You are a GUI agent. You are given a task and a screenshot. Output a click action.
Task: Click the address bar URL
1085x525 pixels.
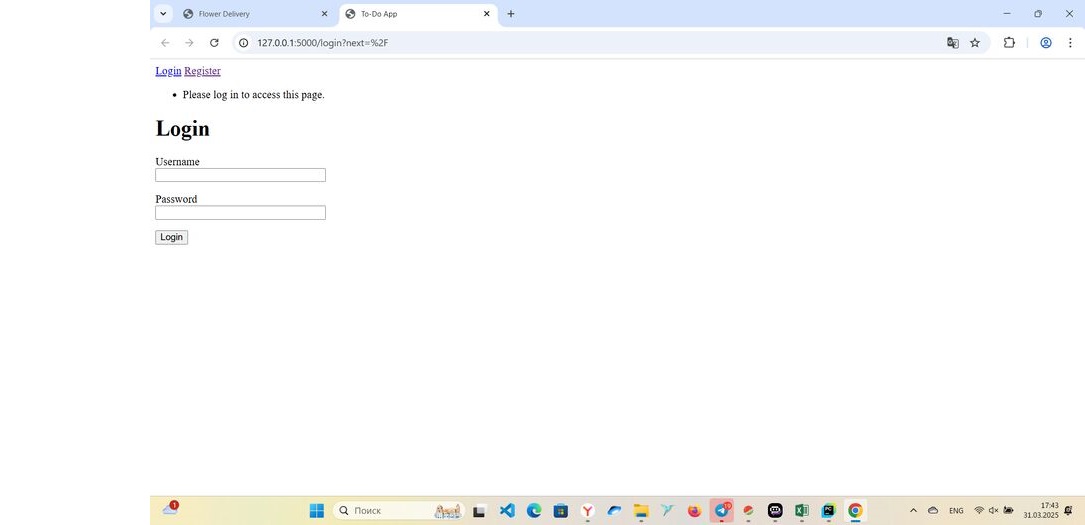coord(322,43)
